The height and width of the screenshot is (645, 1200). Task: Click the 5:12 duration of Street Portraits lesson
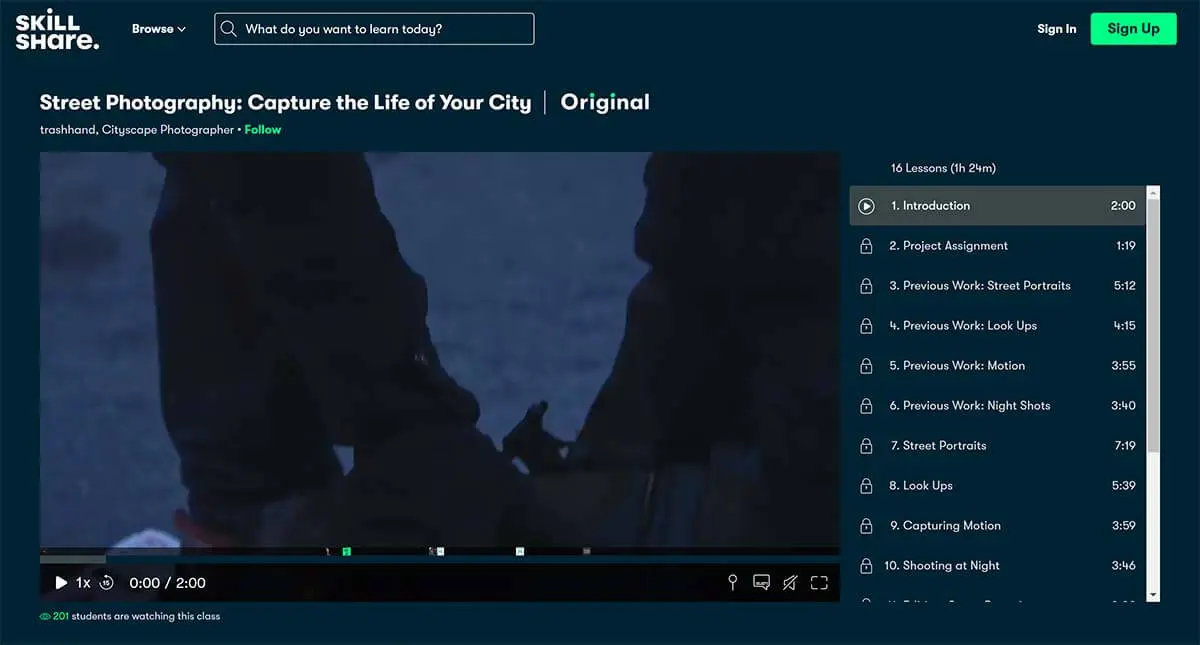tap(1124, 286)
